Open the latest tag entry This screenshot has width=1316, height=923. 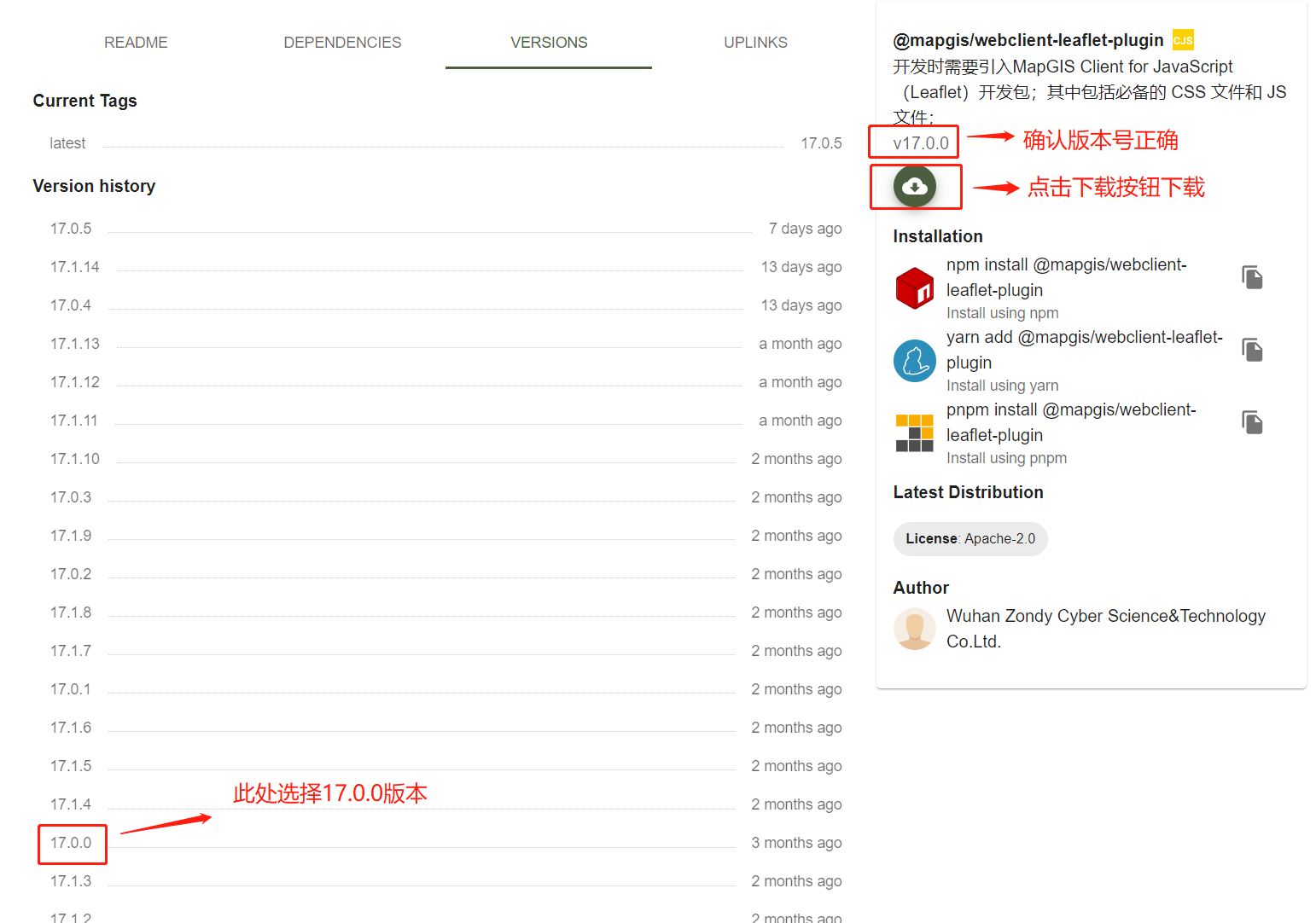pyautogui.click(x=67, y=143)
